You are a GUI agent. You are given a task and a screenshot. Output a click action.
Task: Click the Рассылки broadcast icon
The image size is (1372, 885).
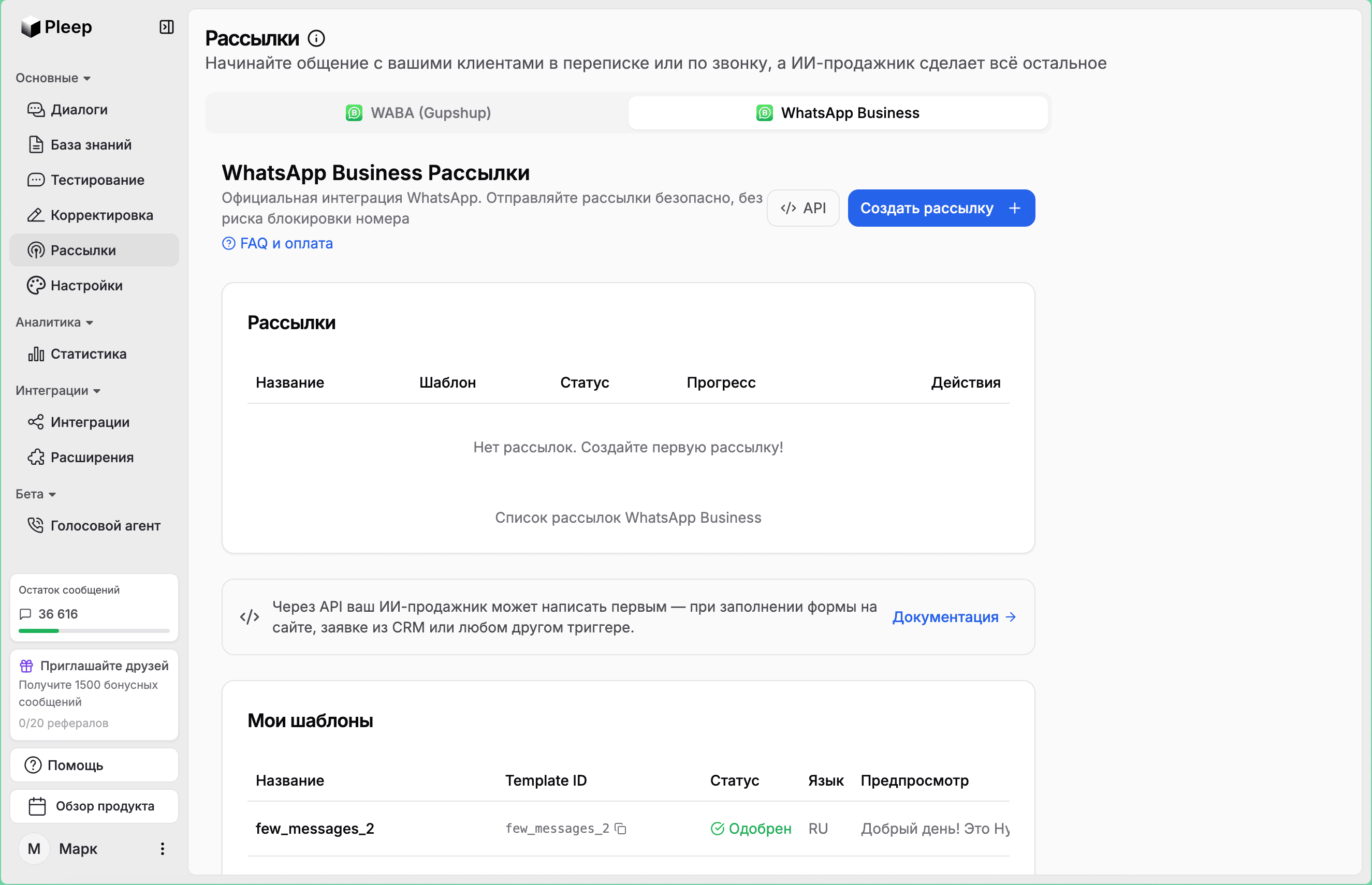(x=36, y=250)
